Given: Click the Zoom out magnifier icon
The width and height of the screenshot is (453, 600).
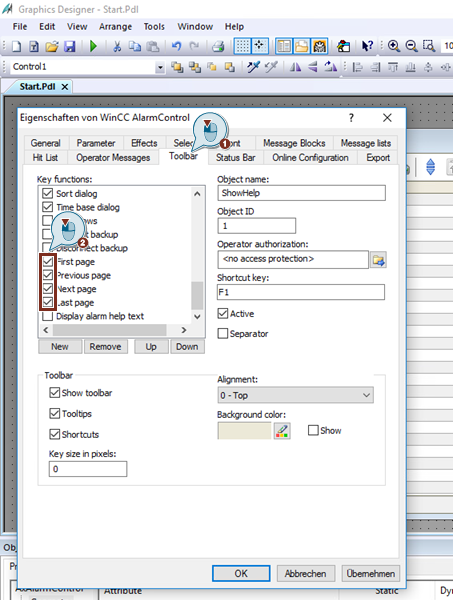Looking at the screenshot, I should tap(411, 46).
